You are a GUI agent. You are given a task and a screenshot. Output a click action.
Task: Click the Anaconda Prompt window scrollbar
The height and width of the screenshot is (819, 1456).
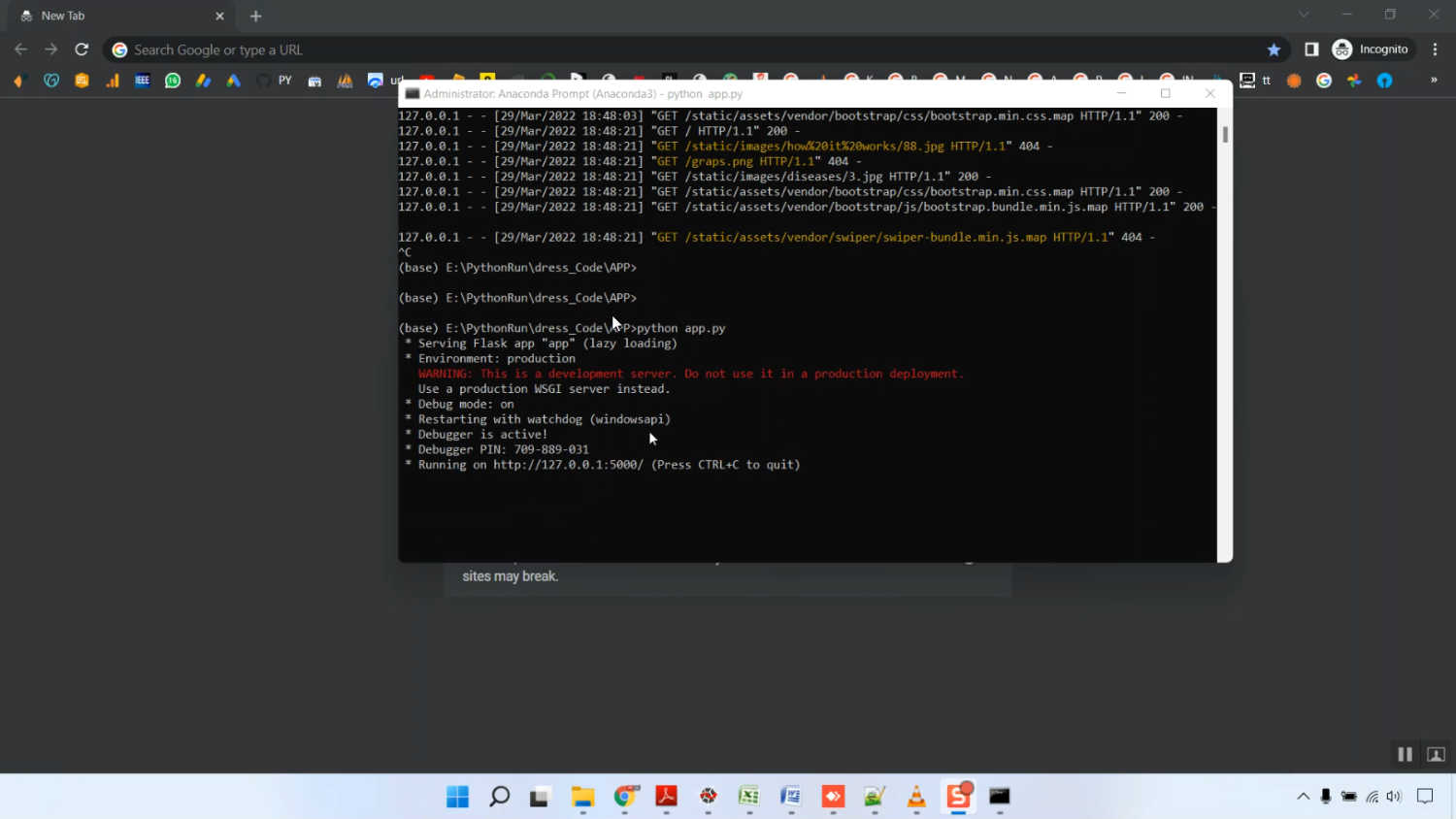1225,136
